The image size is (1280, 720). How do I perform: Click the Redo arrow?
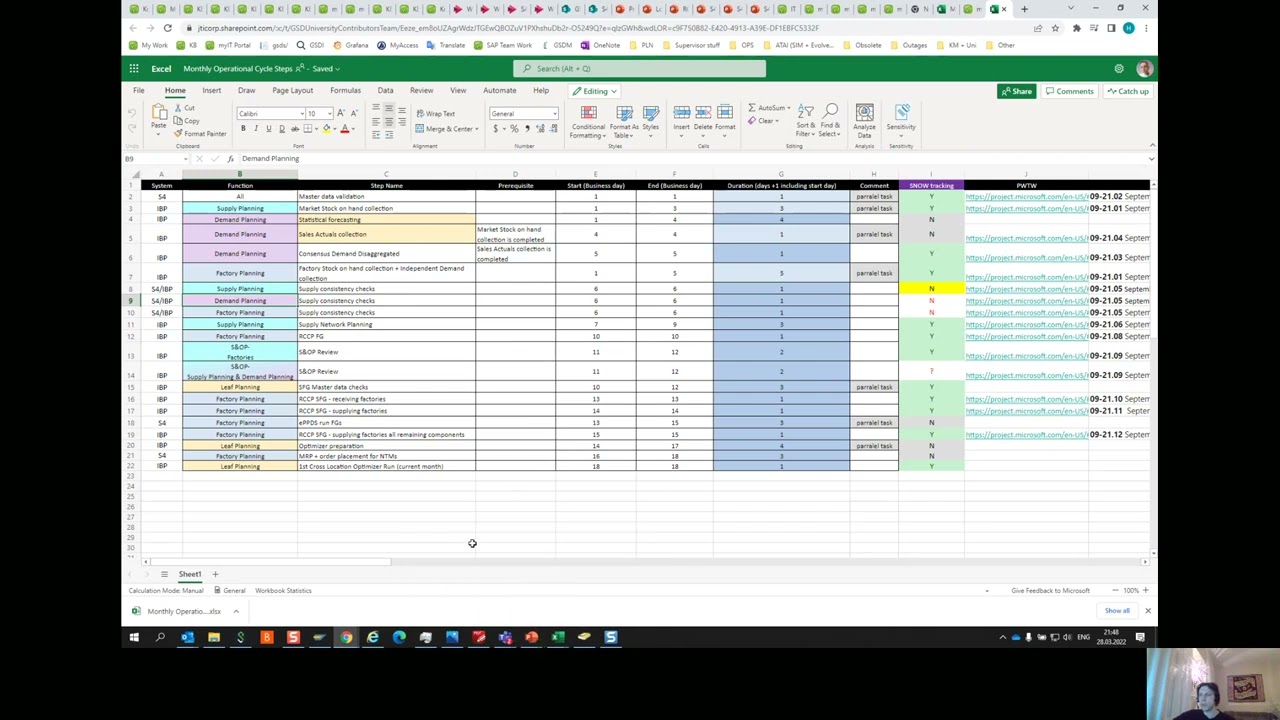[132, 128]
